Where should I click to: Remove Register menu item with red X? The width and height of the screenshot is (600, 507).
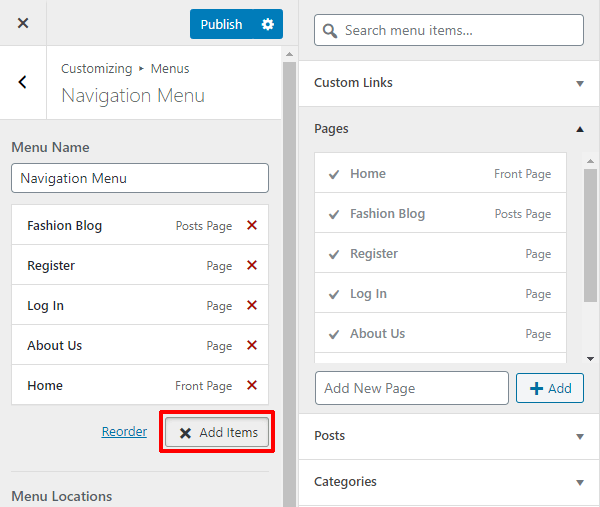click(252, 266)
